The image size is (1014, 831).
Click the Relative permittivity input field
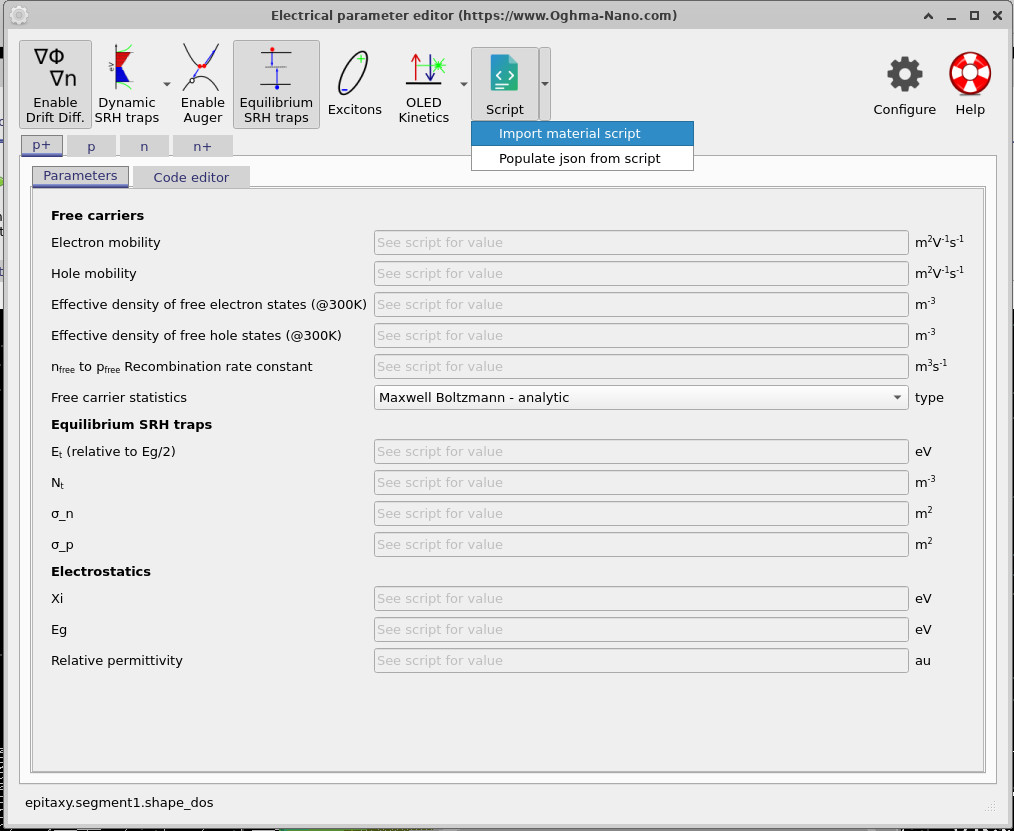pyautogui.click(x=641, y=661)
